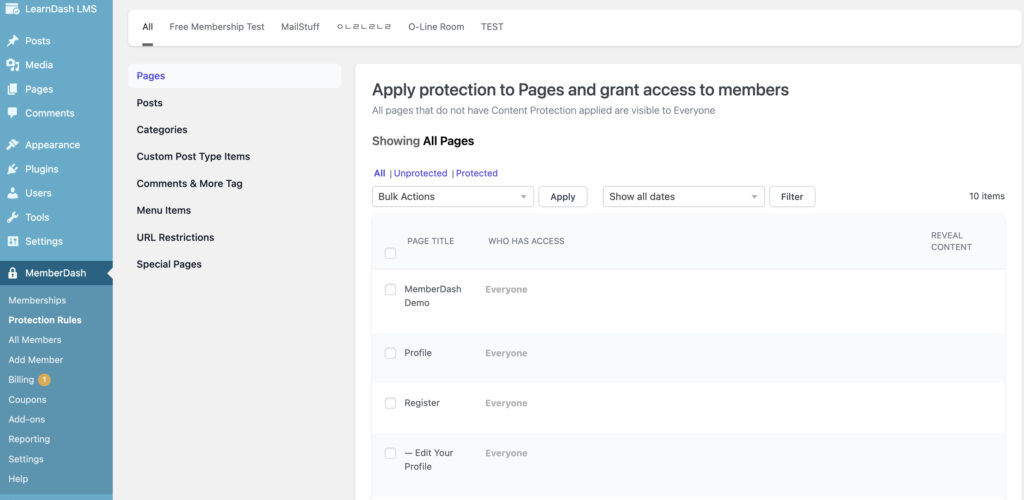Open the Users menu item
Screen dimensions: 1024x500
[38, 193]
